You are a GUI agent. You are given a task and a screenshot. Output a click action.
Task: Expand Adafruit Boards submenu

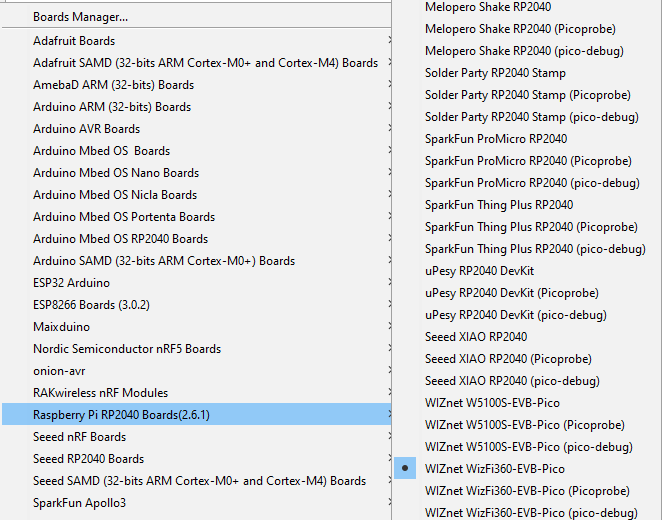pos(196,41)
